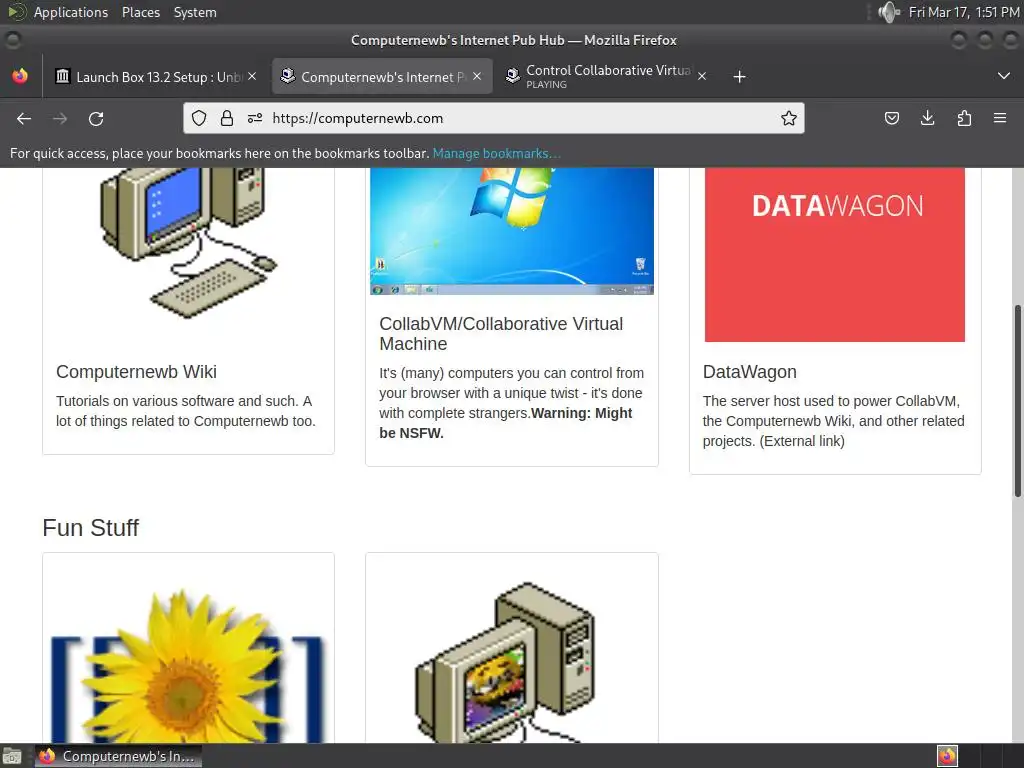
Task: Click the sunflower image under Fun Stuff
Action: (x=188, y=665)
